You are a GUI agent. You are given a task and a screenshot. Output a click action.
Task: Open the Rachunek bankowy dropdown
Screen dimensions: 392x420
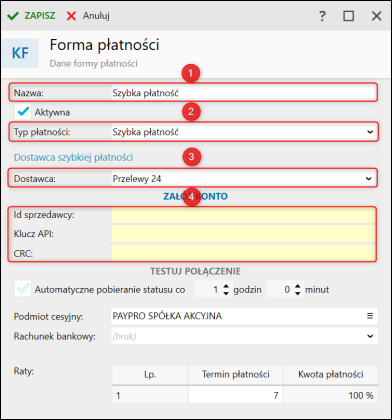tap(370, 336)
